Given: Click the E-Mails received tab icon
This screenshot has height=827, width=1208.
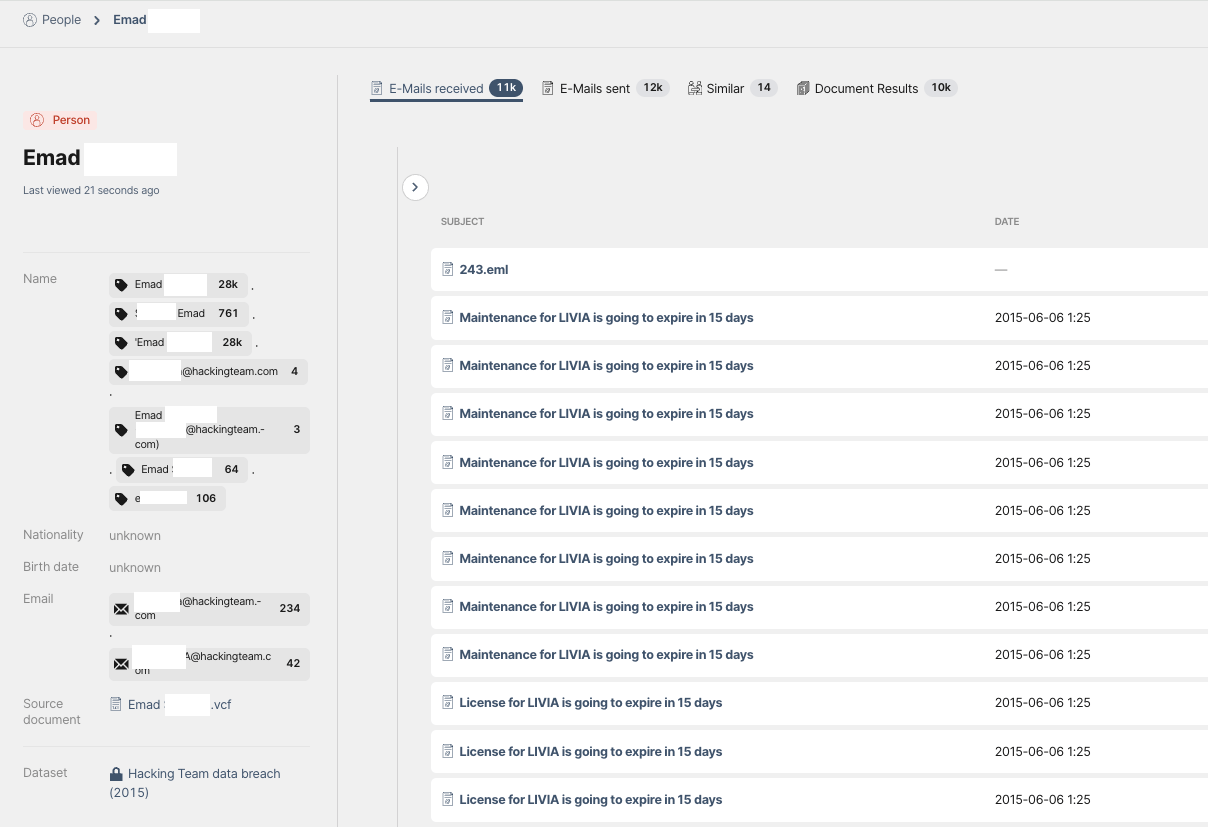Looking at the screenshot, I should (x=377, y=88).
